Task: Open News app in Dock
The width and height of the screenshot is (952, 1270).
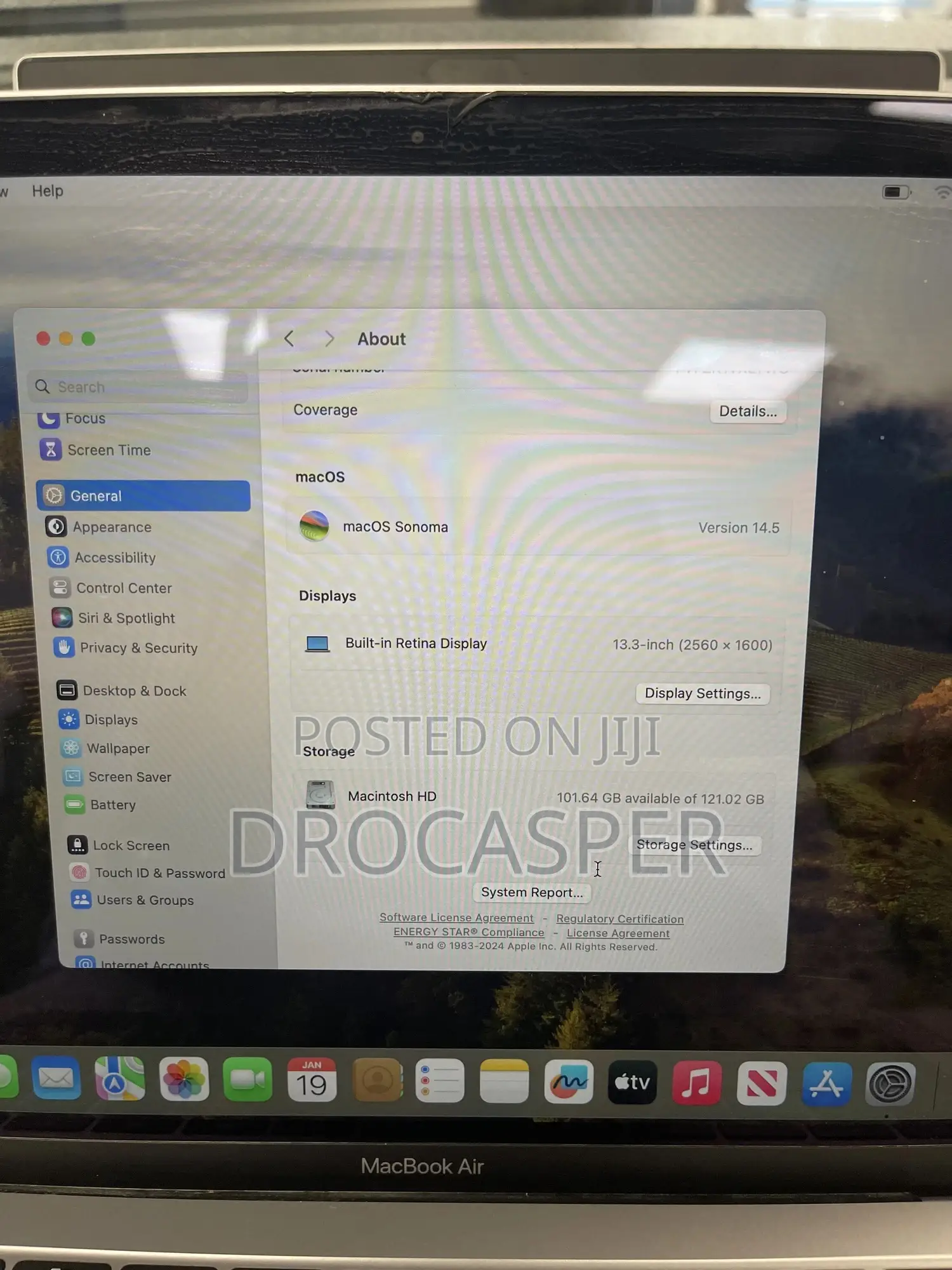Action: pos(762,1083)
